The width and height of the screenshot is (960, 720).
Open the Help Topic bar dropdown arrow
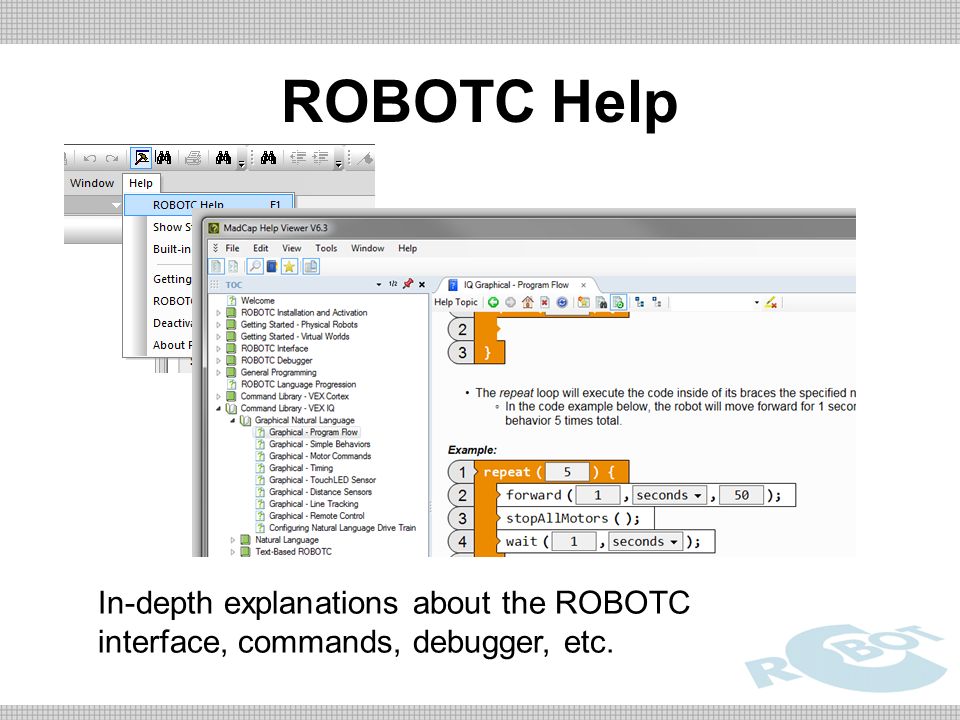tap(757, 302)
